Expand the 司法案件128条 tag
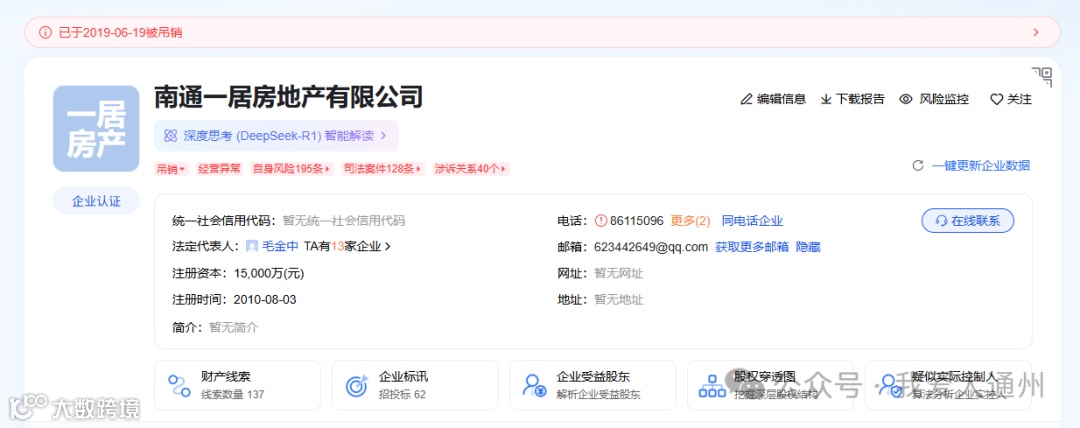Image resolution: width=1080 pixels, height=428 pixels. [x=383, y=169]
